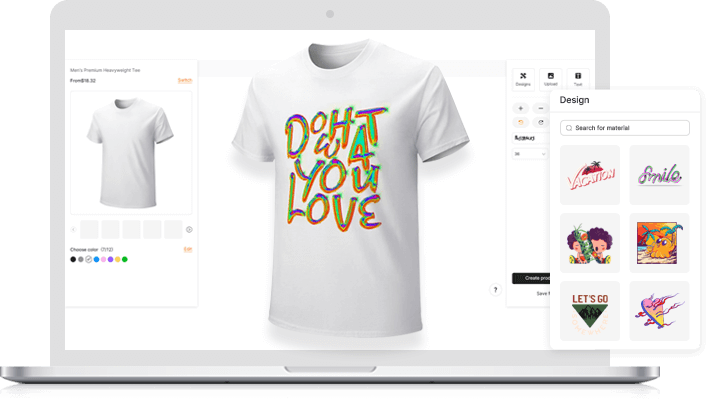Pick the yellow color swatch
Image resolution: width=708 pixels, height=399 pixels.
[118, 259]
